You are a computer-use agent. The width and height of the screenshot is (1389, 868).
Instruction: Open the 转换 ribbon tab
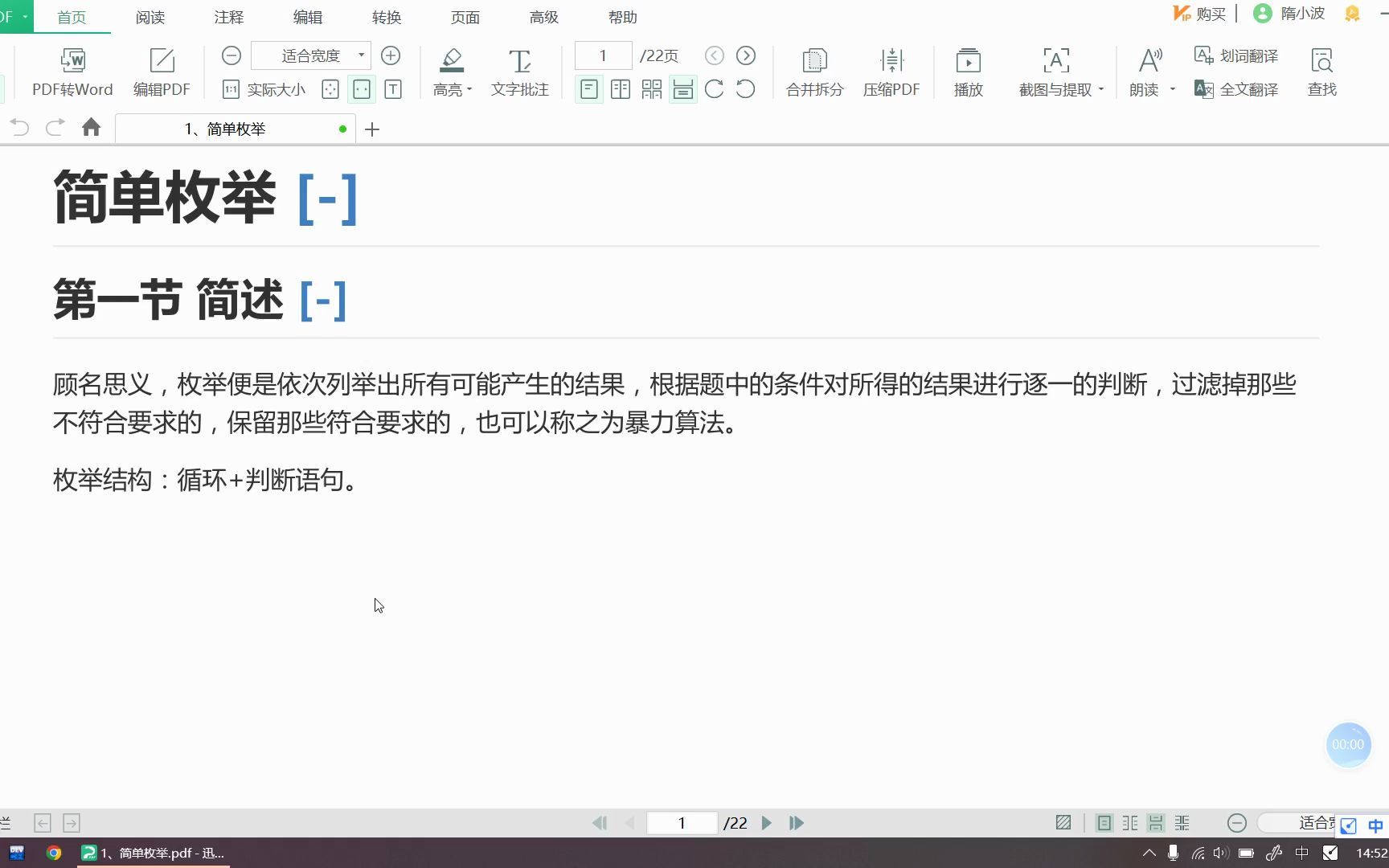(387, 17)
